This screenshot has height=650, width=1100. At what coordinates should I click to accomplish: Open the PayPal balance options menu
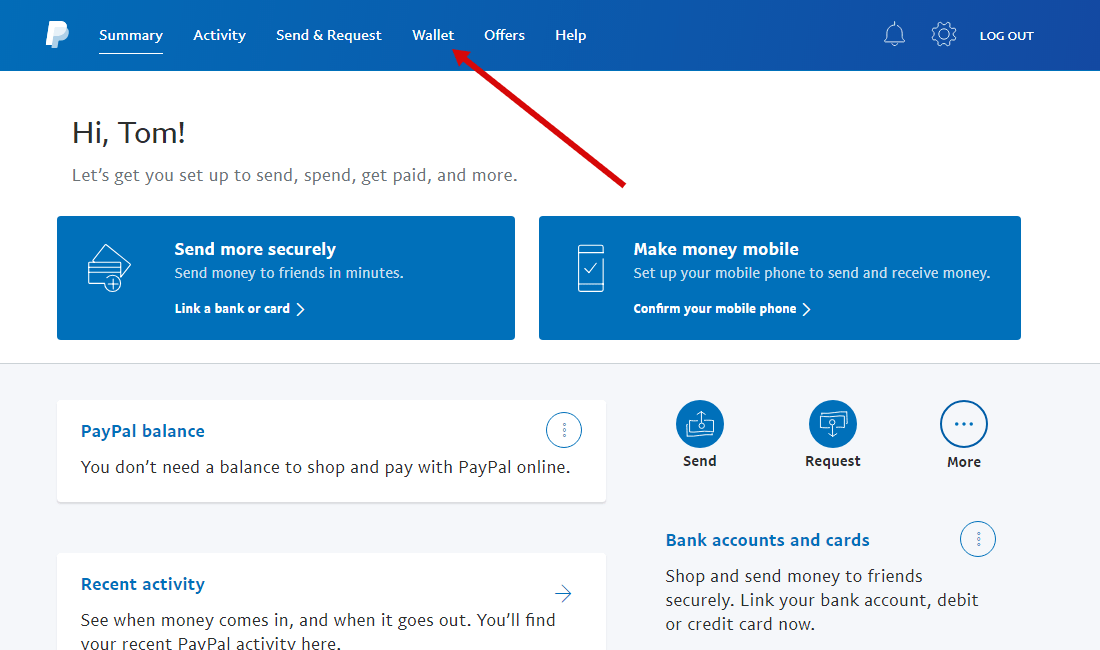click(563, 429)
